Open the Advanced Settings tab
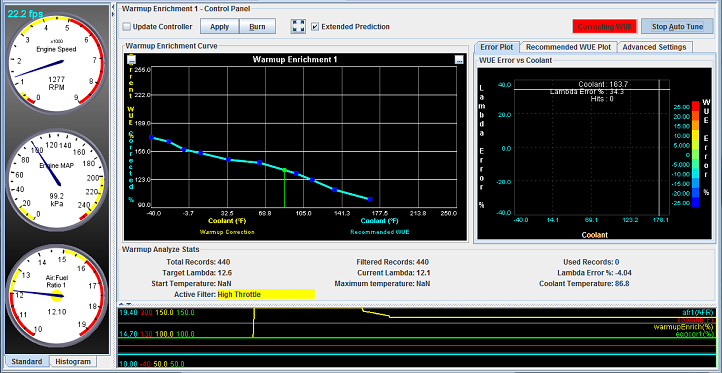Screen dimensions: 722x373 (x=654, y=47)
